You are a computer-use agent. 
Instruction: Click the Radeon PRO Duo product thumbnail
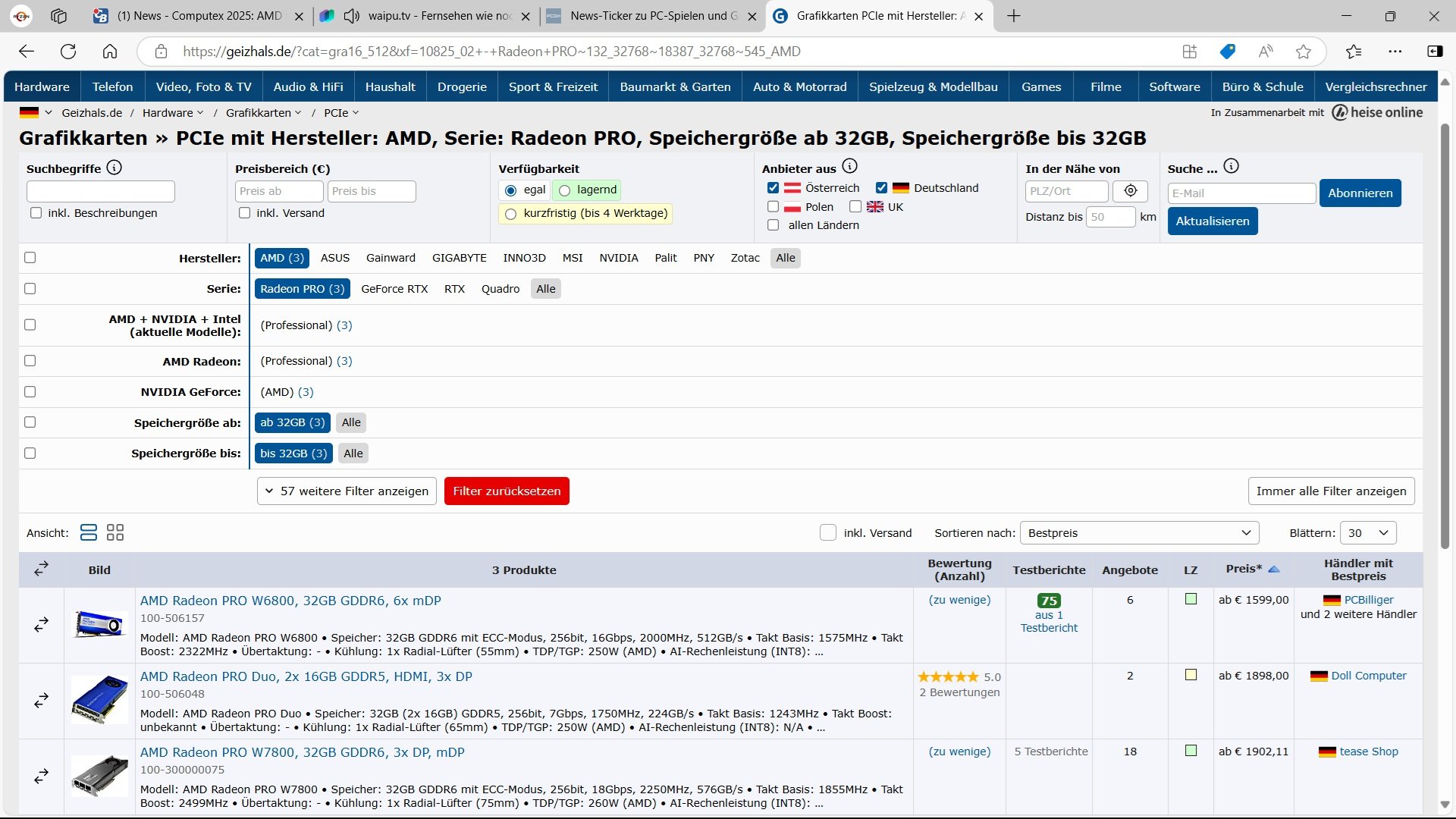pos(99,699)
